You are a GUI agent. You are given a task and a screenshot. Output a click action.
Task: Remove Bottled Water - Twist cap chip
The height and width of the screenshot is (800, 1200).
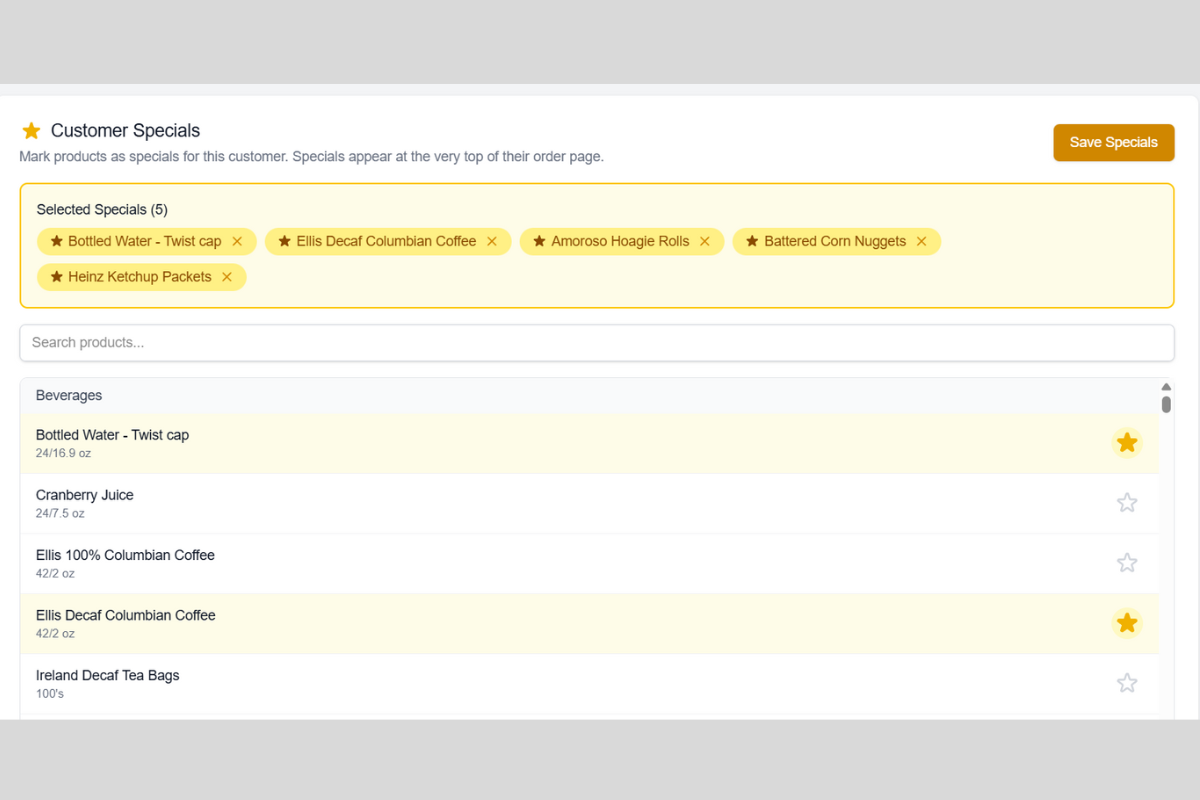point(237,241)
